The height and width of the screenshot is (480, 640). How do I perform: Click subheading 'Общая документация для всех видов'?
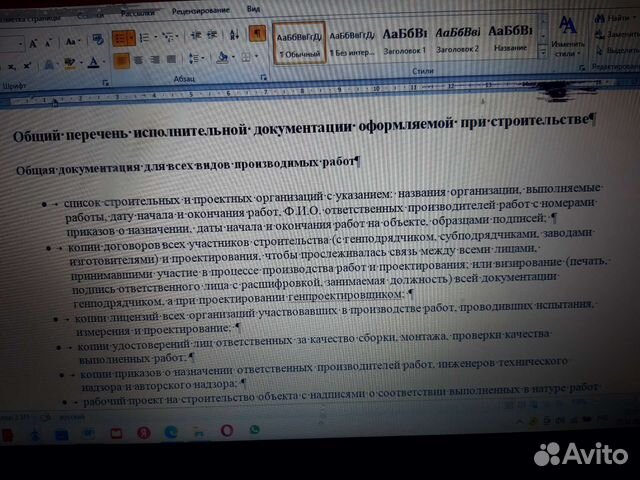pos(125,167)
